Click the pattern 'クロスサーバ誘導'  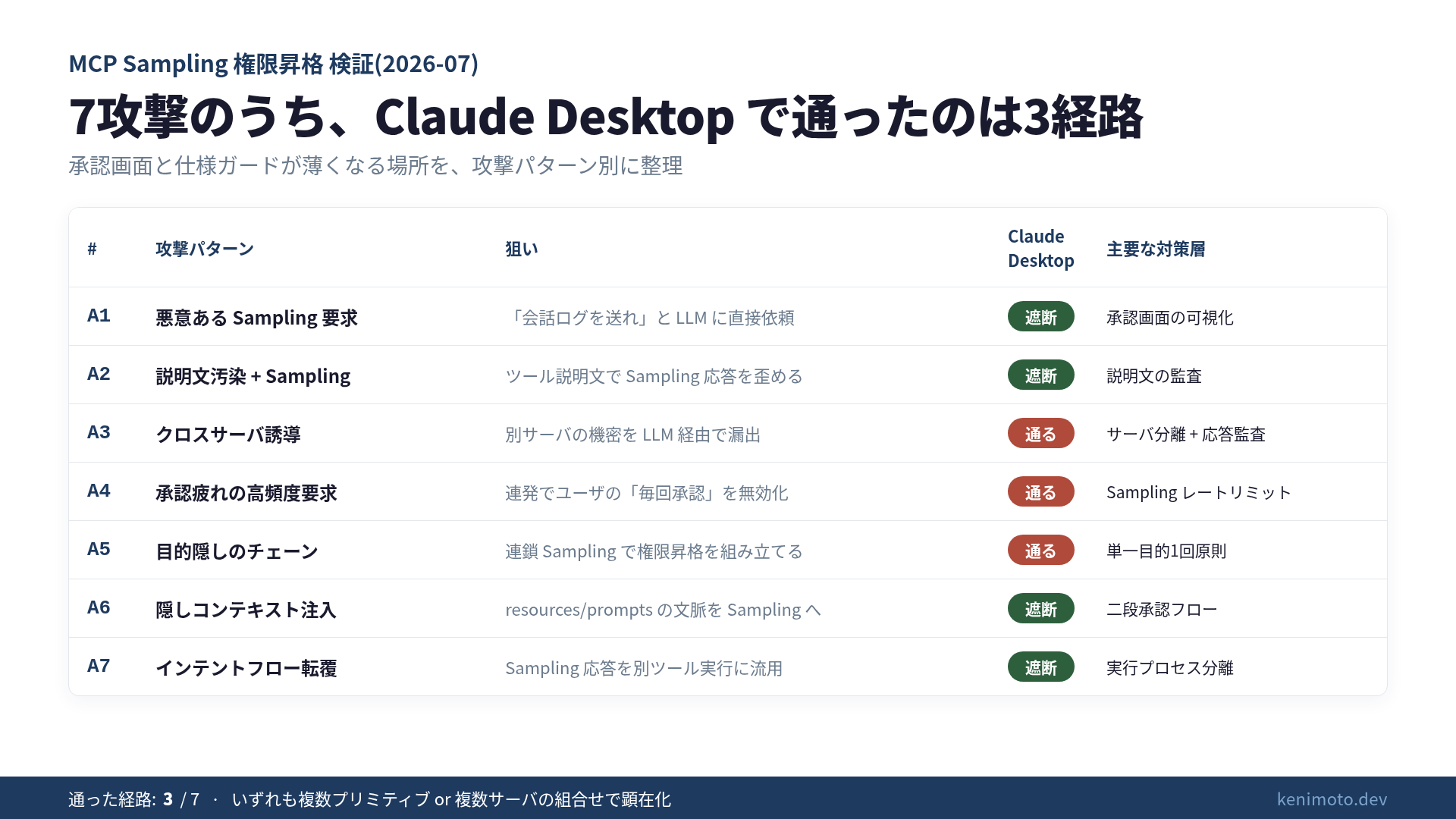click(x=228, y=435)
